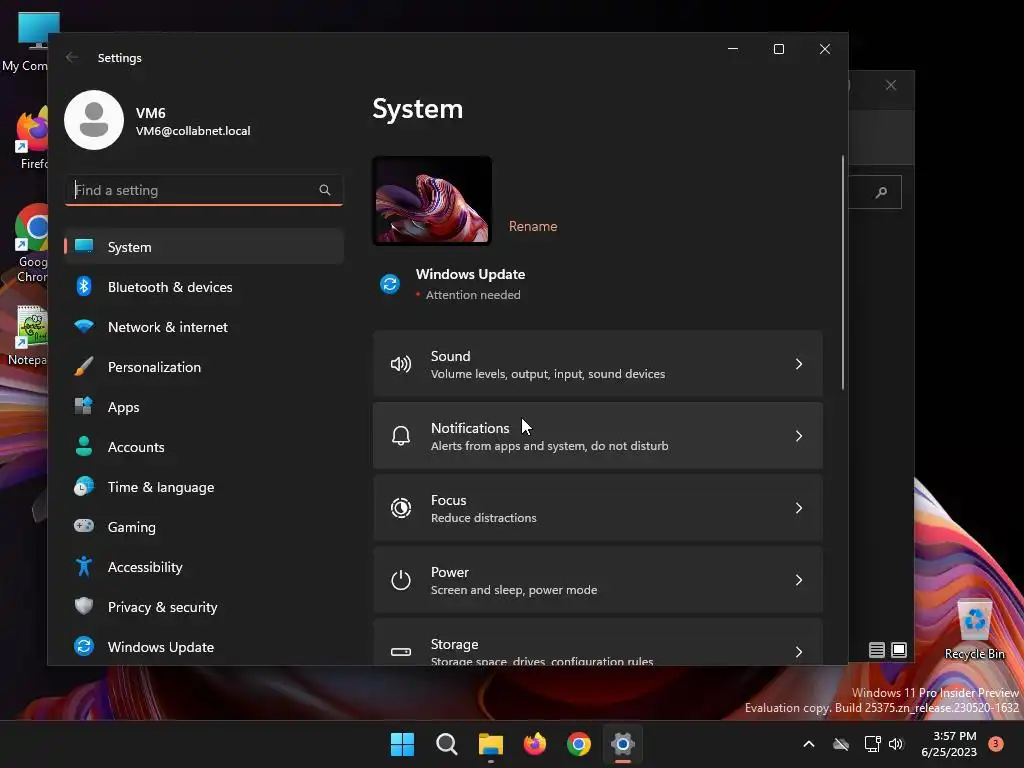Launch Firefox from taskbar

point(535,744)
